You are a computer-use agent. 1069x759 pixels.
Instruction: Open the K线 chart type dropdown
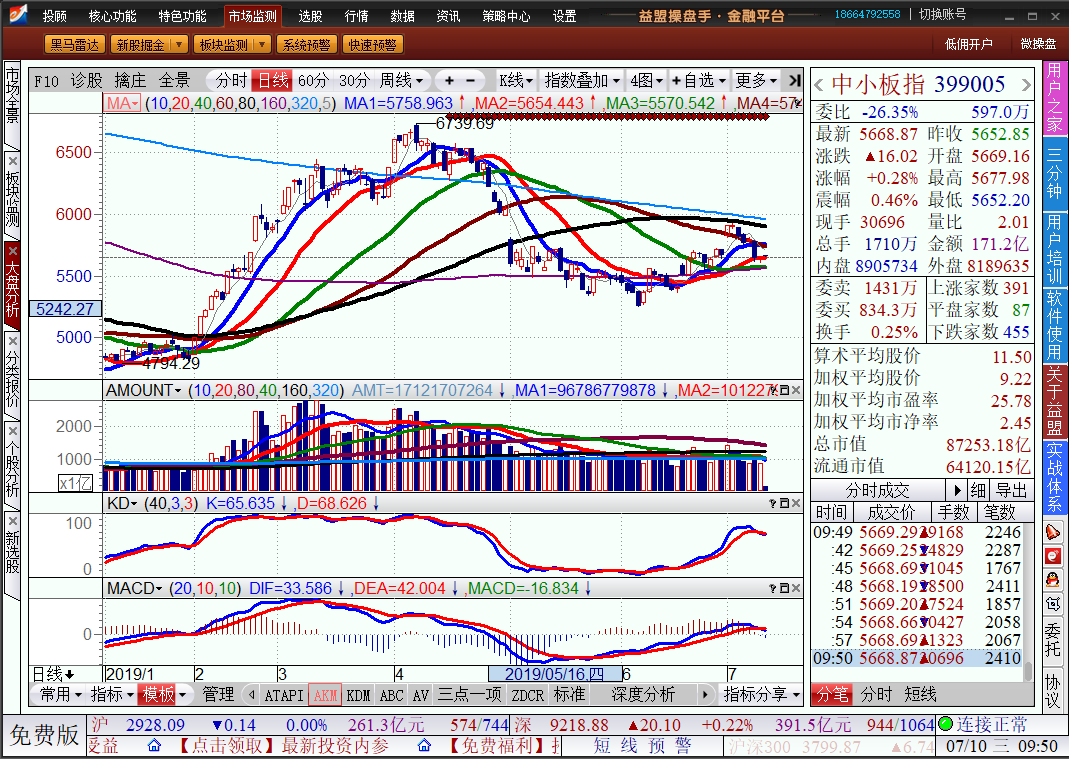[x=515, y=80]
